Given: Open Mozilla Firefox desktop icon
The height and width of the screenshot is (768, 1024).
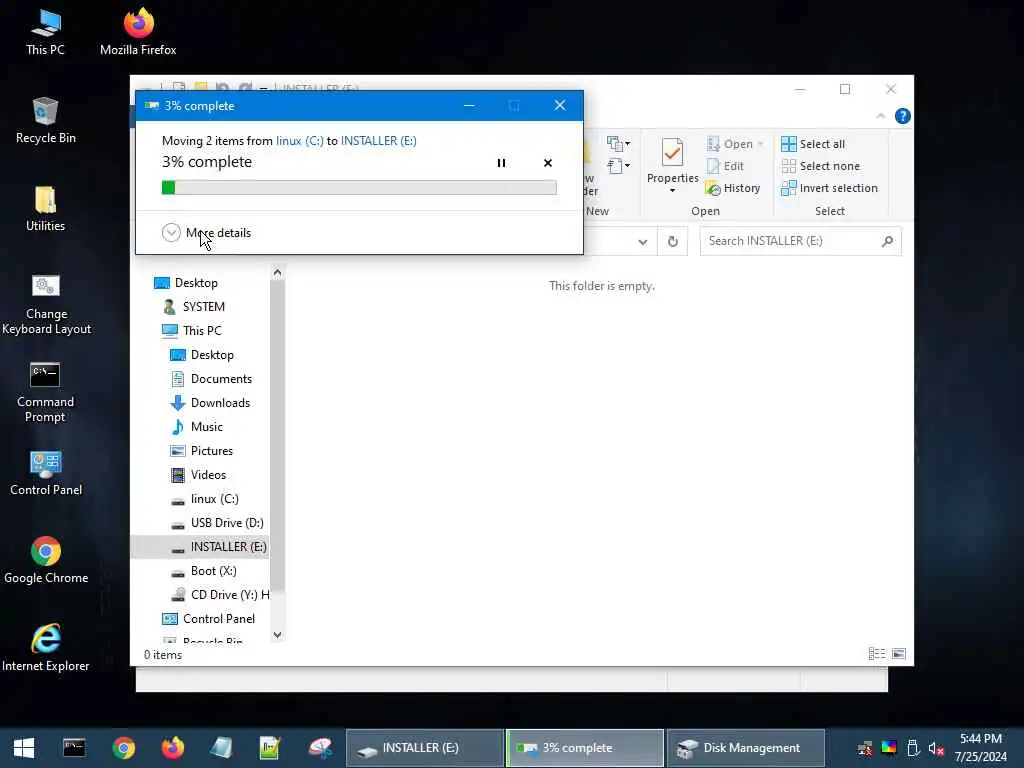Looking at the screenshot, I should pos(138,33).
